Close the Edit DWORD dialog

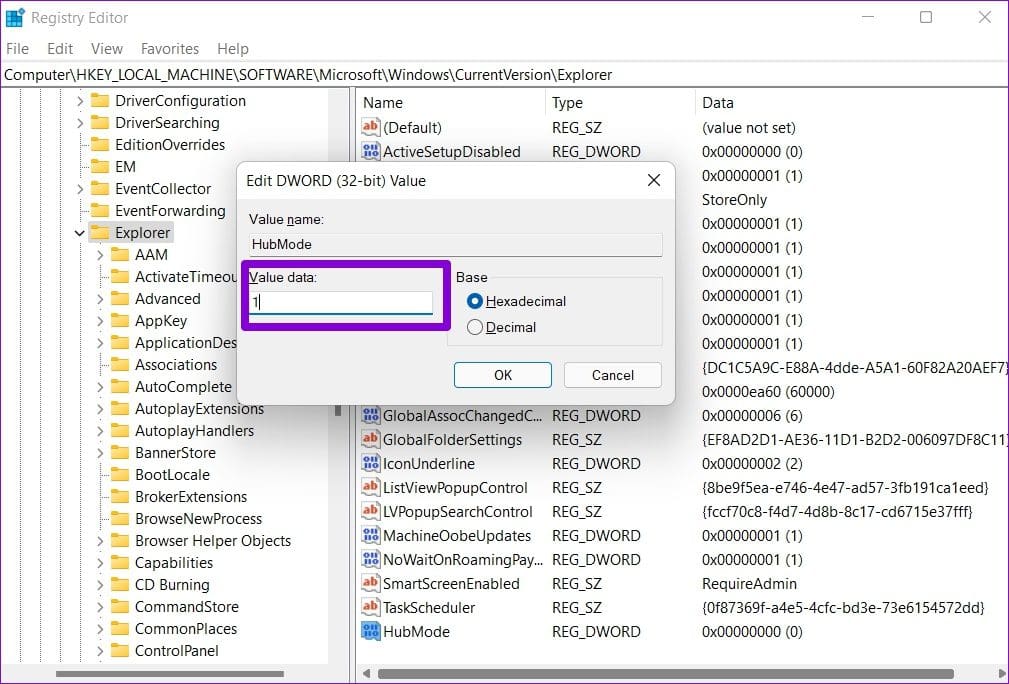click(x=654, y=181)
